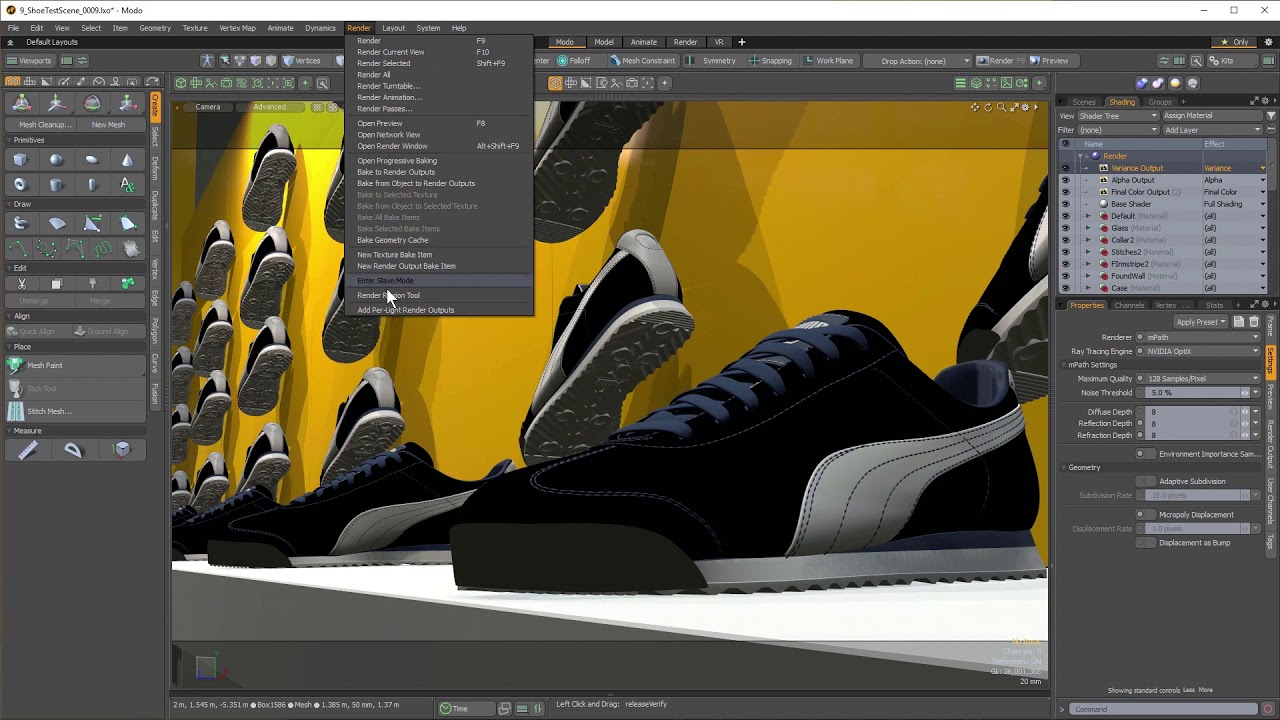Select Add Per-Light Render Outputs
Viewport: 1280px width, 720px height.
pyautogui.click(x=405, y=310)
